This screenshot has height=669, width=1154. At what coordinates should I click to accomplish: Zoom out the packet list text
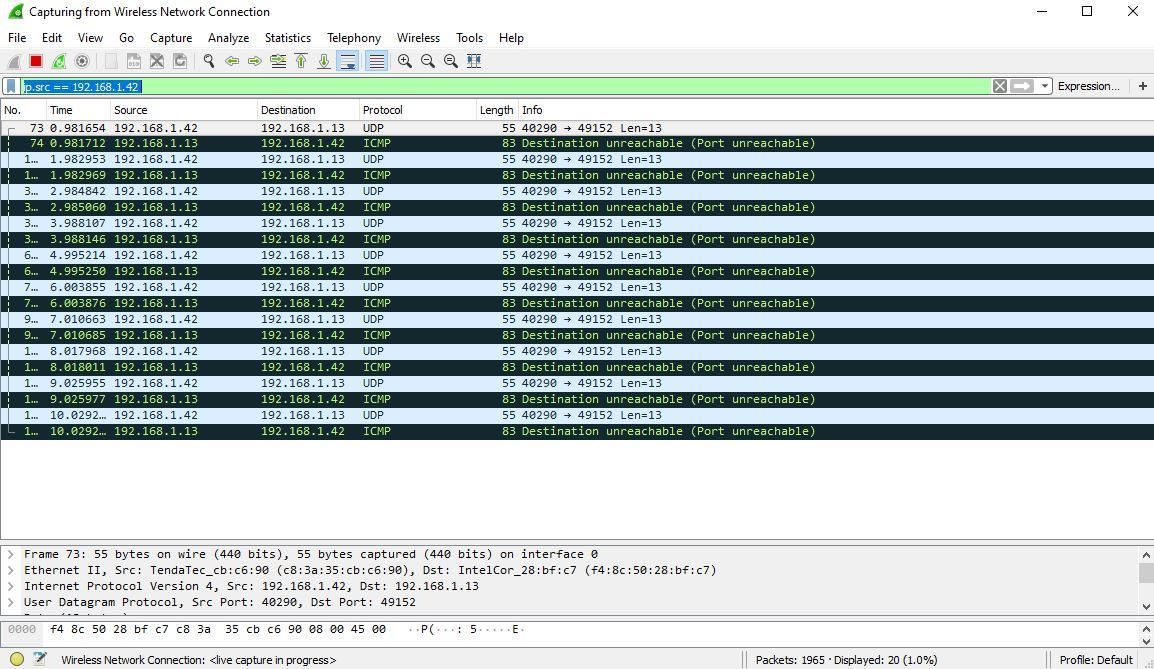click(x=427, y=61)
